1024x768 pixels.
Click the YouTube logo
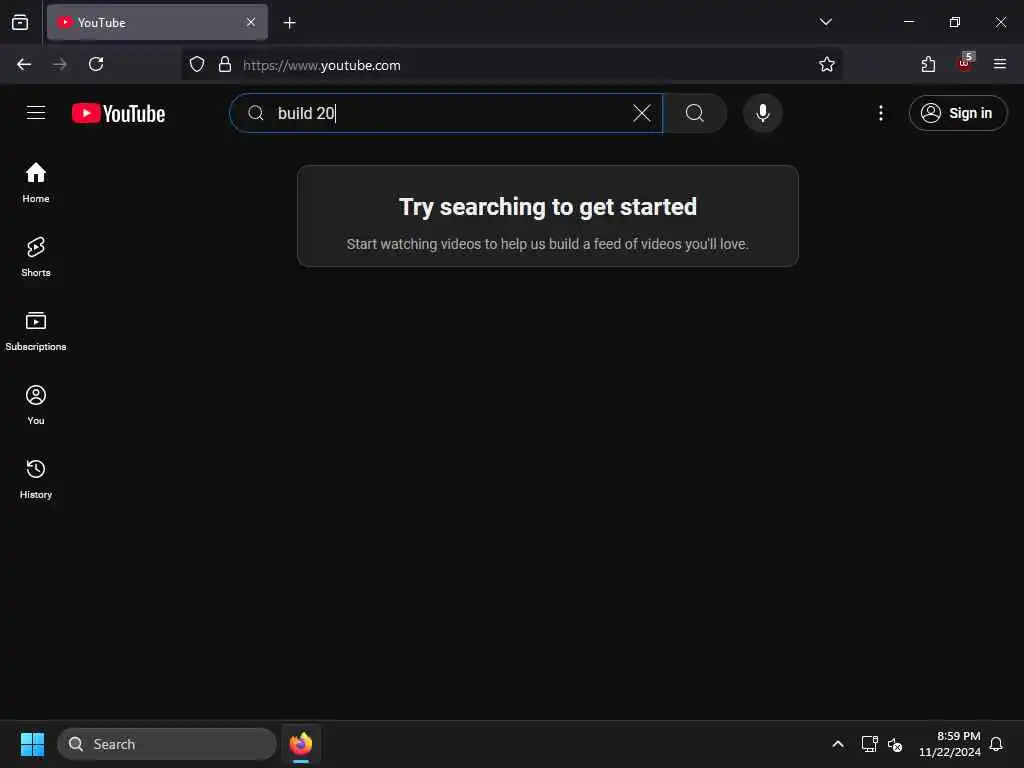[x=118, y=113]
